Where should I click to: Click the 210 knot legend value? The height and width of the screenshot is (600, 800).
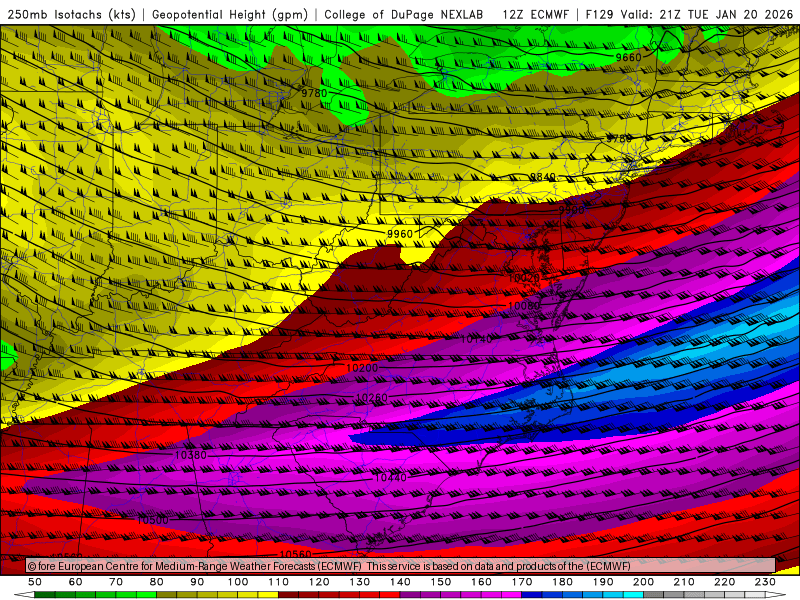pyautogui.click(x=684, y=582)
